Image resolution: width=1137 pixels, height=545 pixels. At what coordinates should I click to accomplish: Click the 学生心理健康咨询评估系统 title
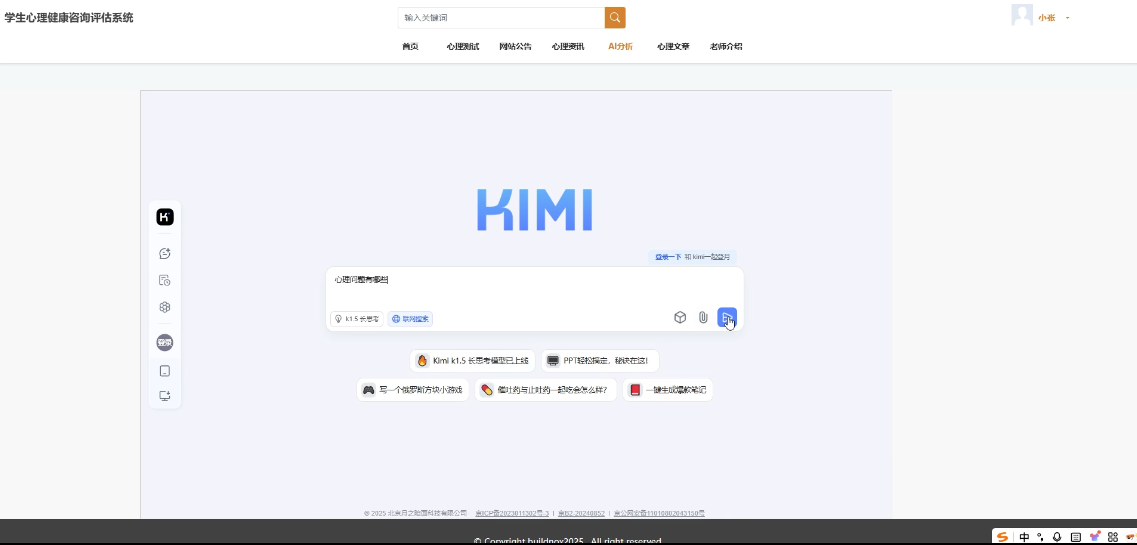point(69,17)
